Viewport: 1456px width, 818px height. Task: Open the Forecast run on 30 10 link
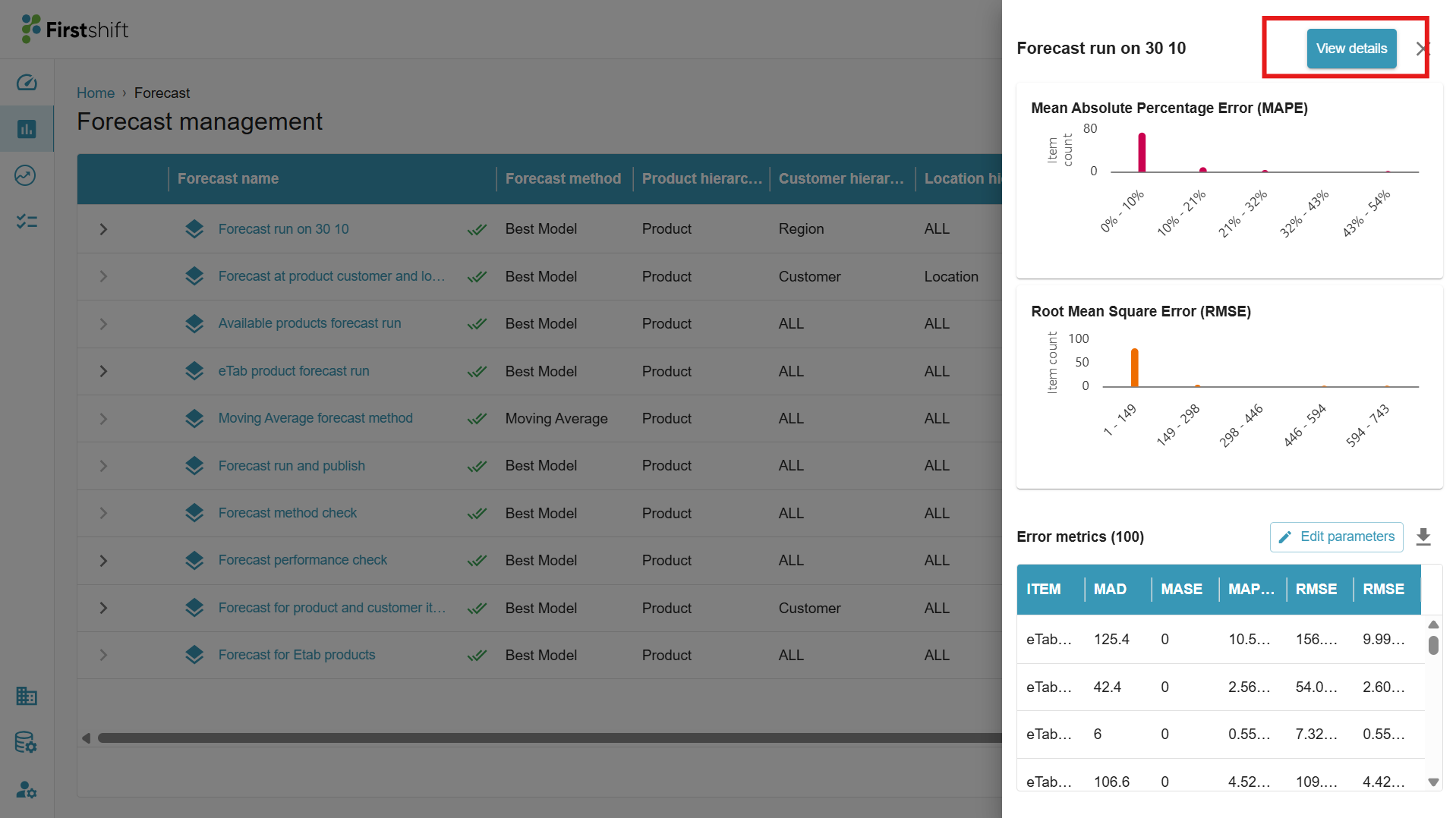click(x=283, y=229)
